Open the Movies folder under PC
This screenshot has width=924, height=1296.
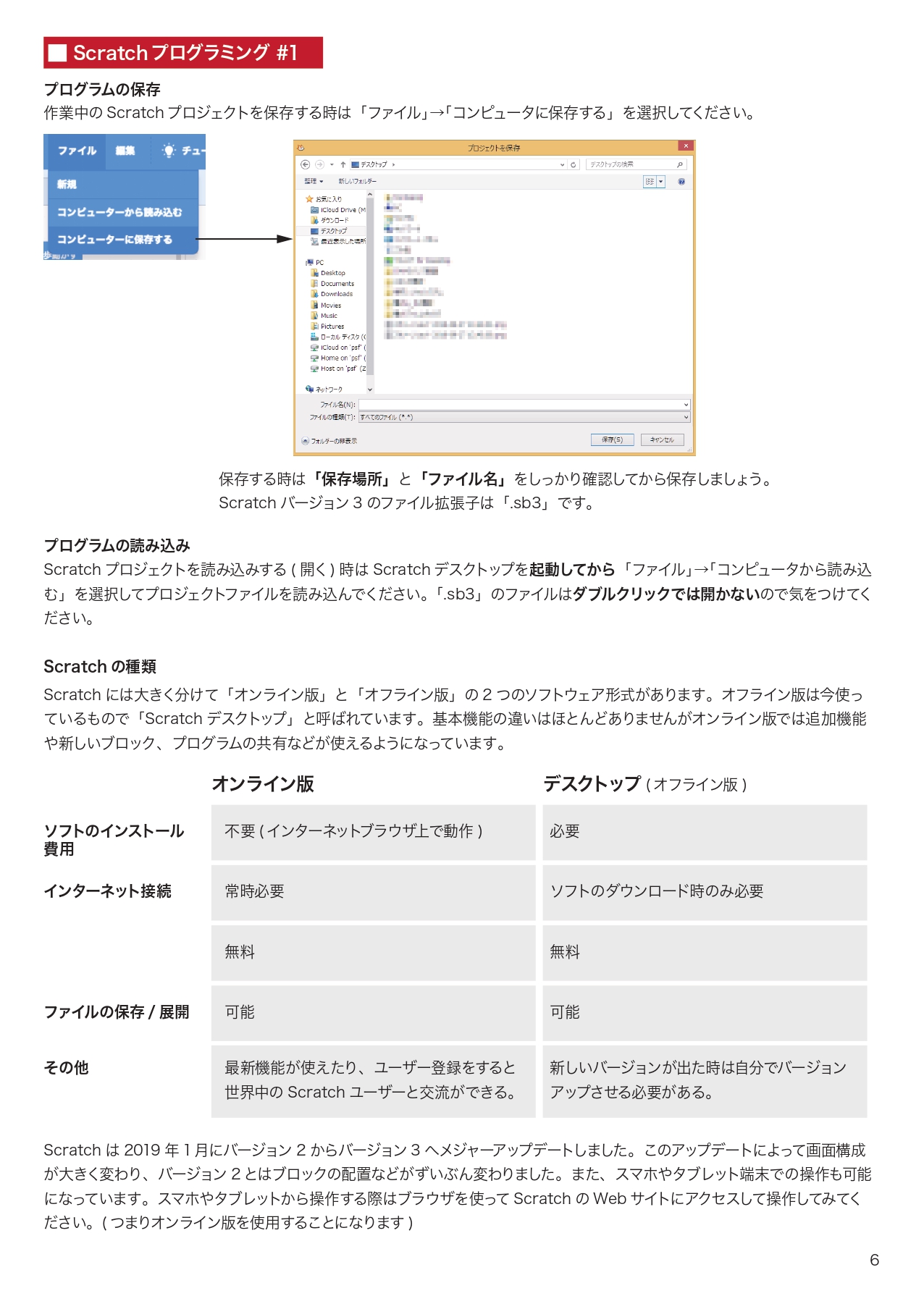(326, 306)
